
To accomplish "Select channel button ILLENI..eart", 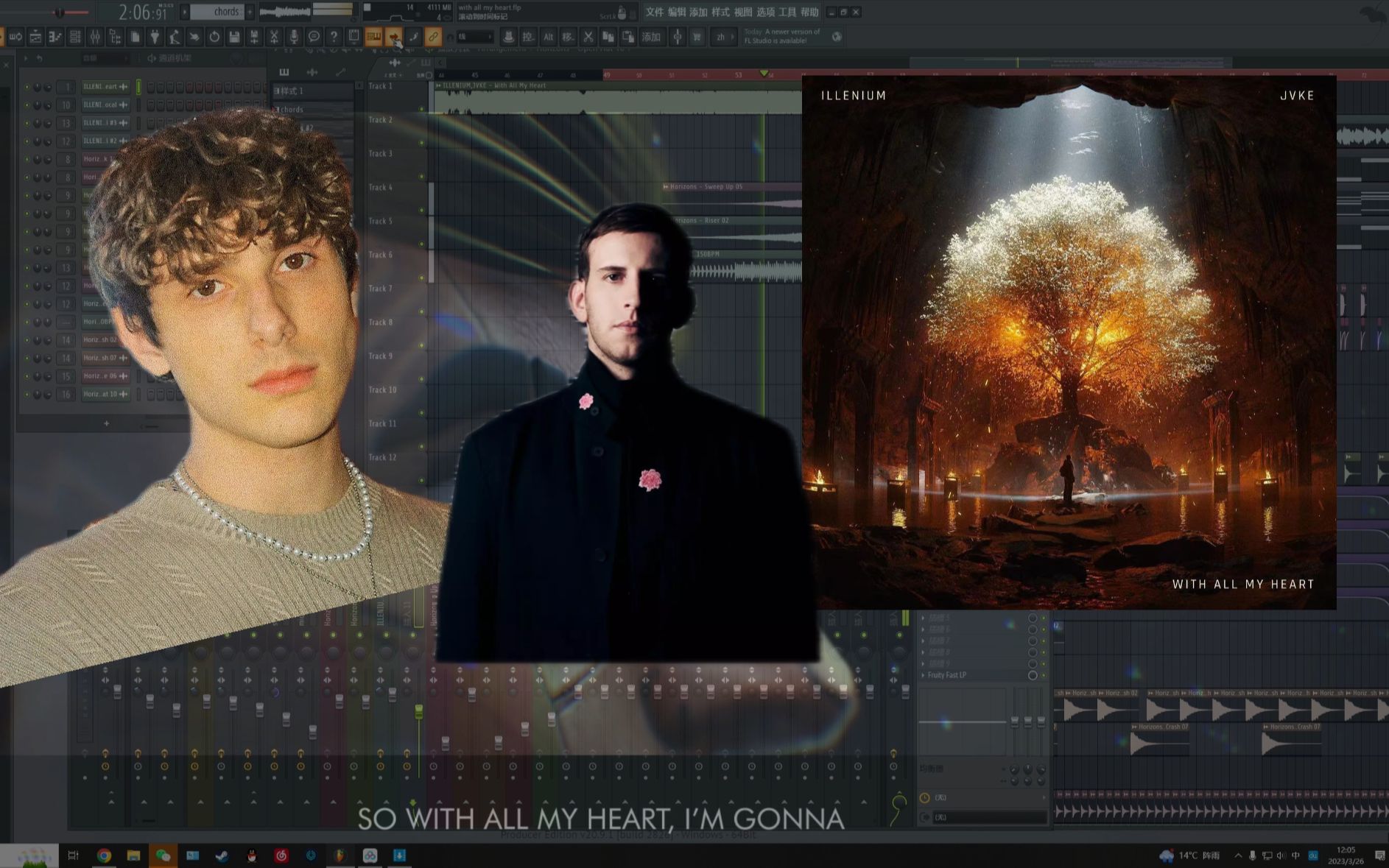I will pos(105,87).
